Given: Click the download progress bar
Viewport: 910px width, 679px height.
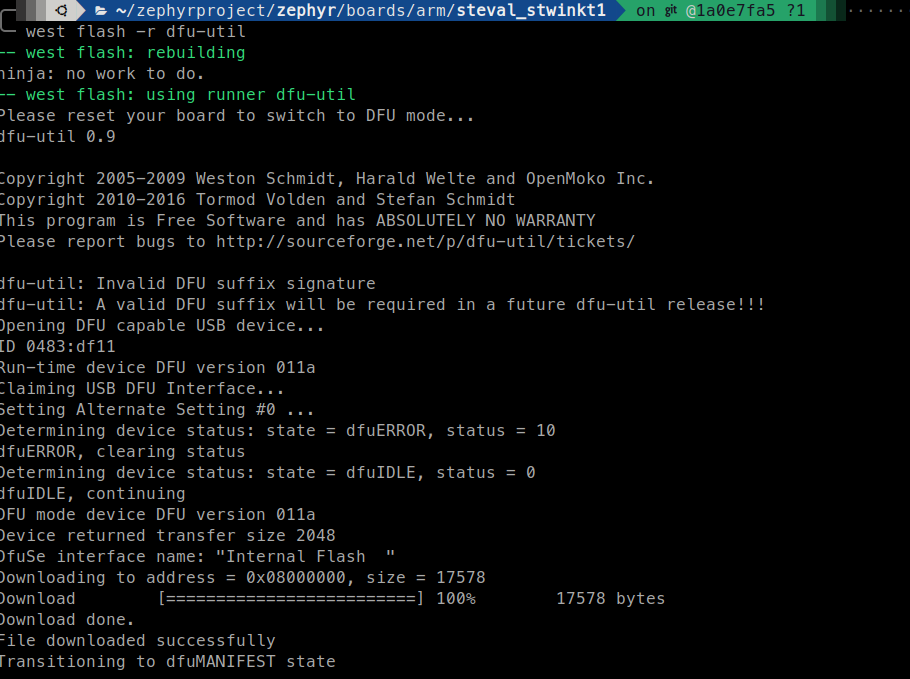Looking at the screenshot, I should (290, 598).
